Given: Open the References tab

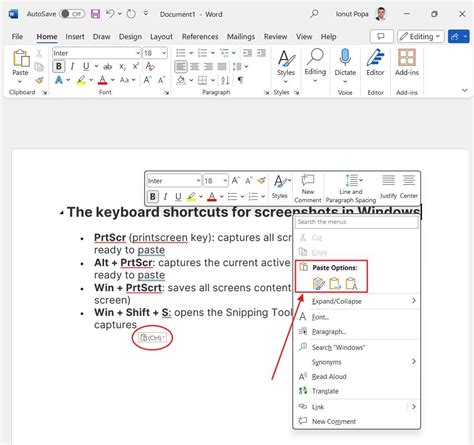Looking at the screenshot, I should (x=200, y=37).
